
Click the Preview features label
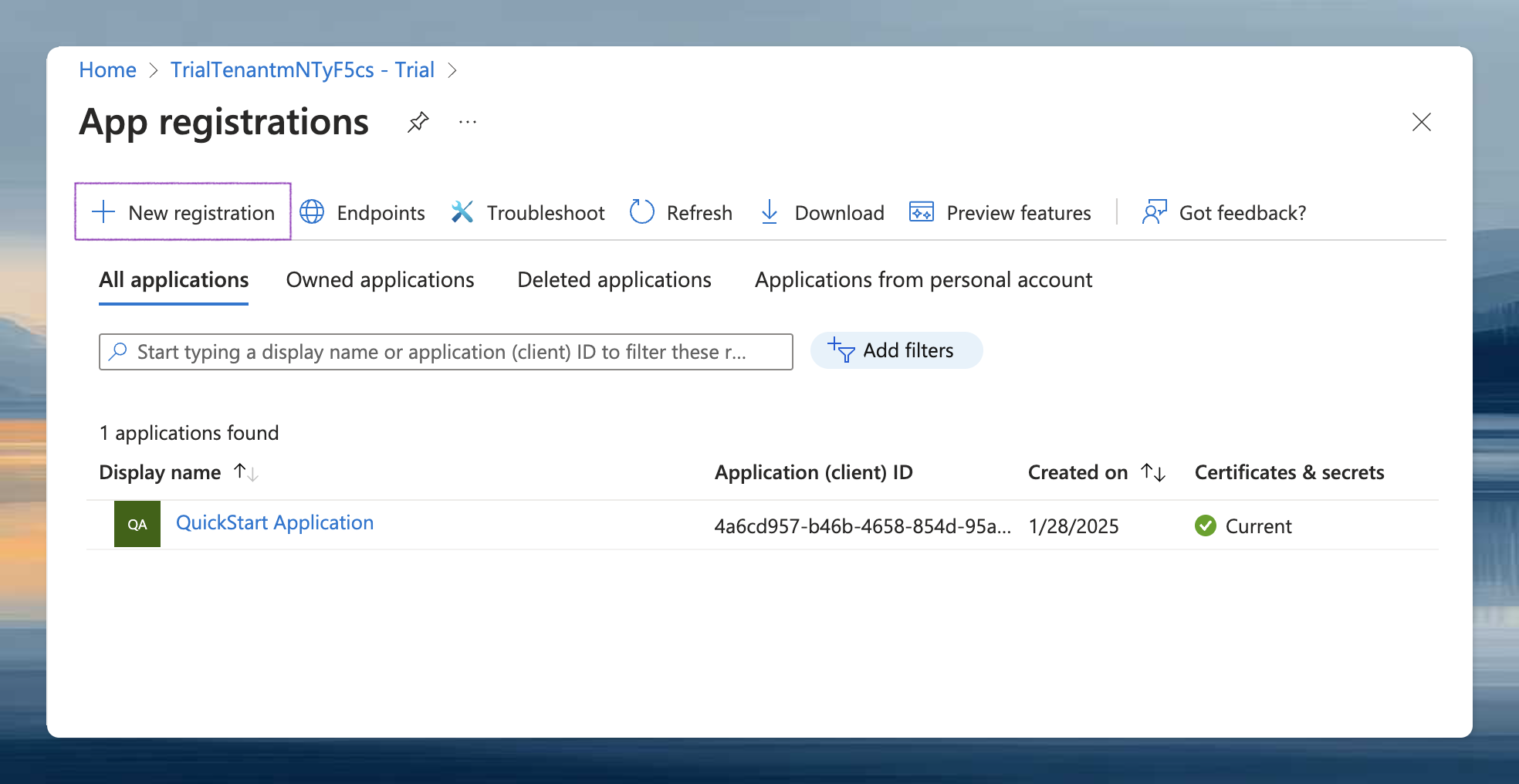[x=1019, y=213]
